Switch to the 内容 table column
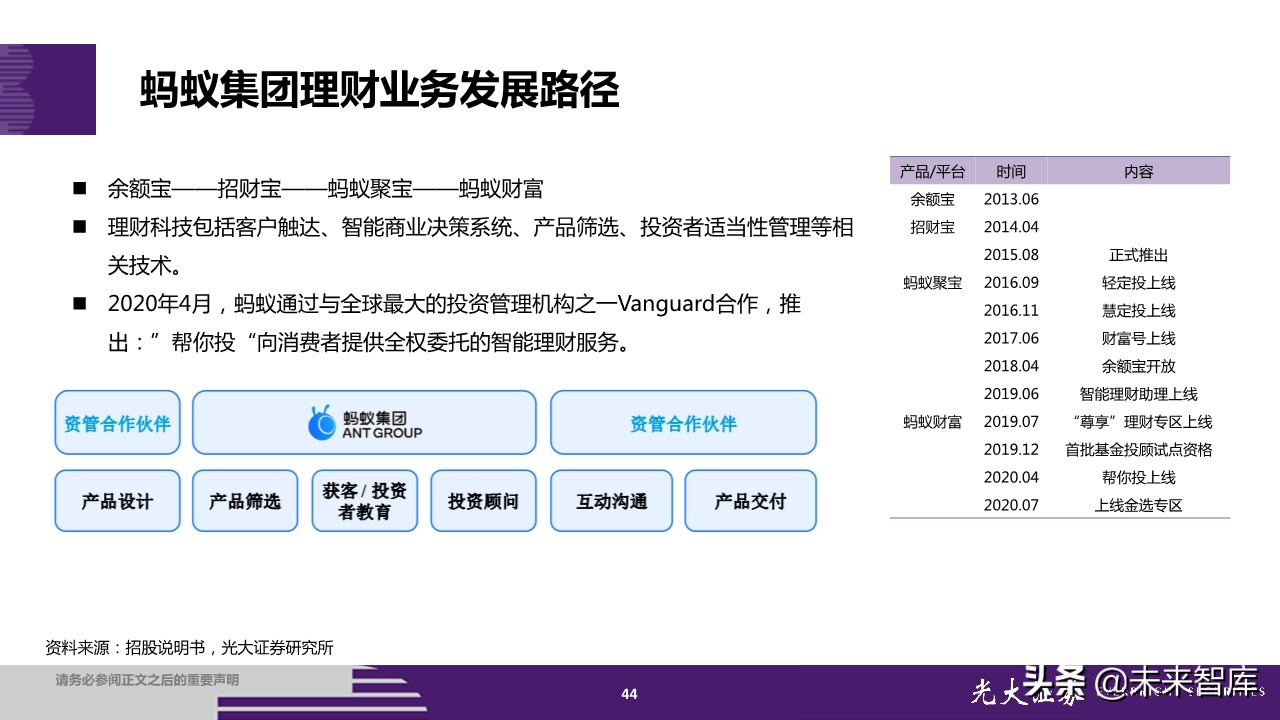 click(x=1139, y=171)
